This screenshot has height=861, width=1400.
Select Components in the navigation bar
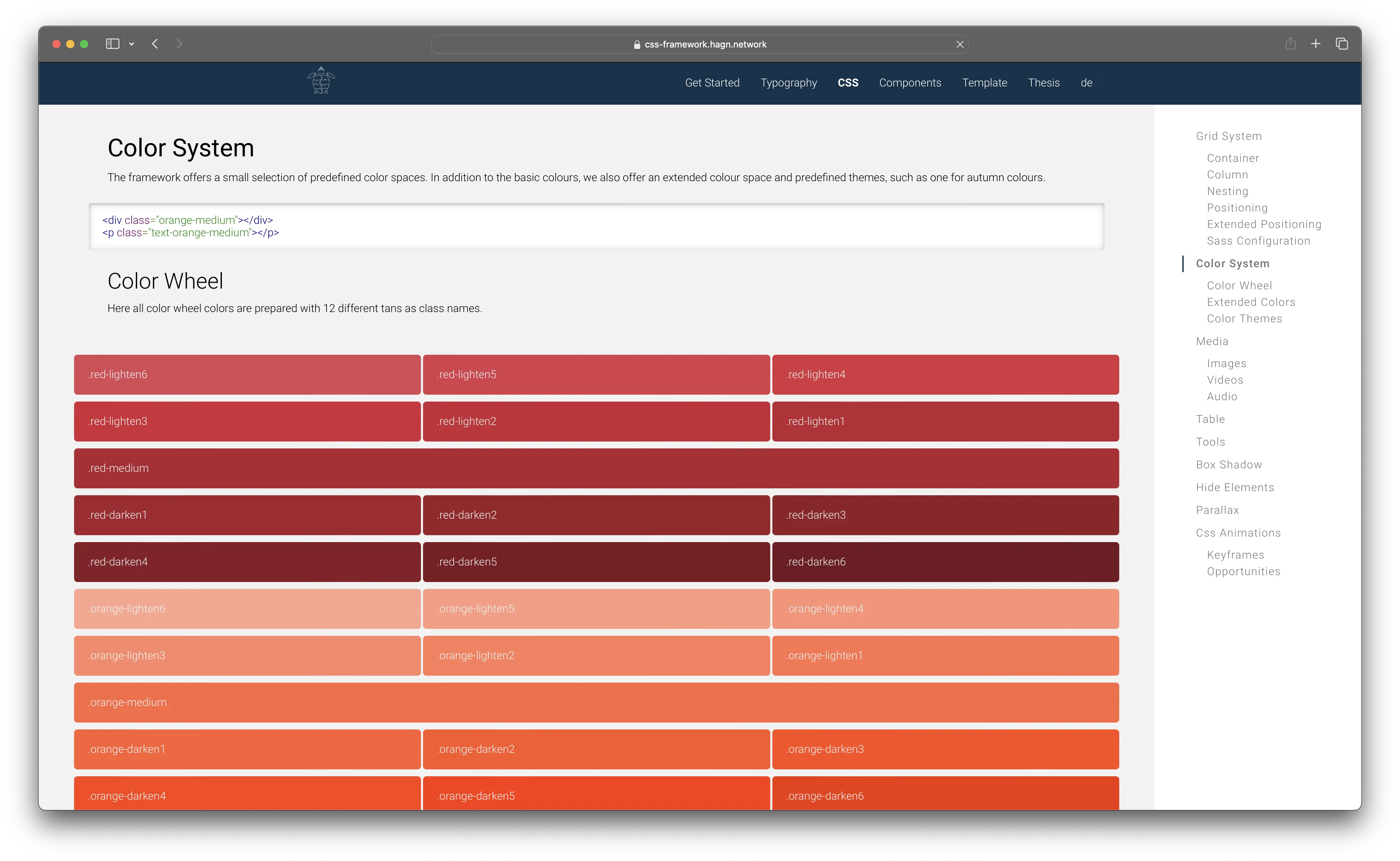point(909,83)
